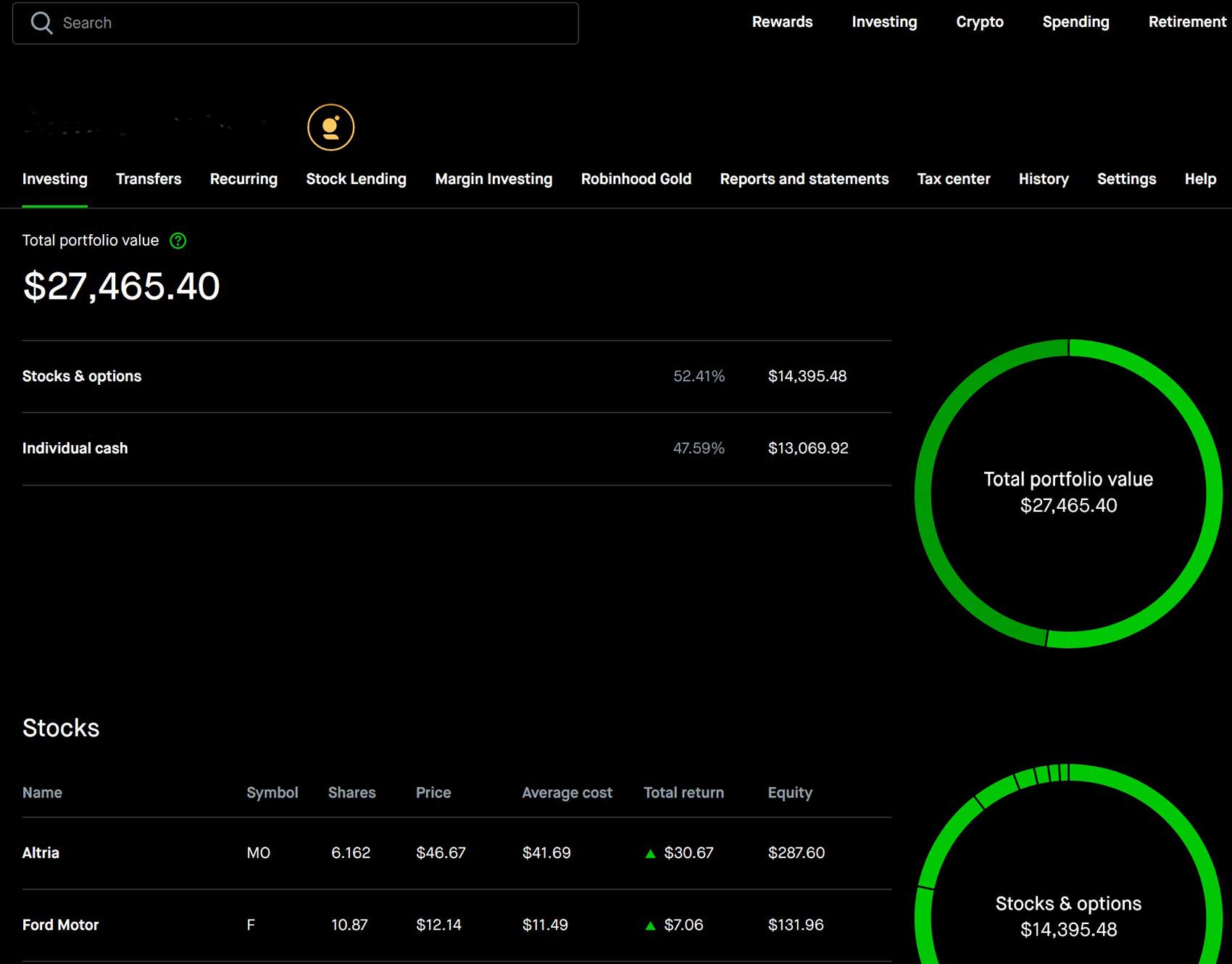The width and height of the screenshot is (1232, 964).
Task: Switch to the Transfers tab
Action: (149, 179)
